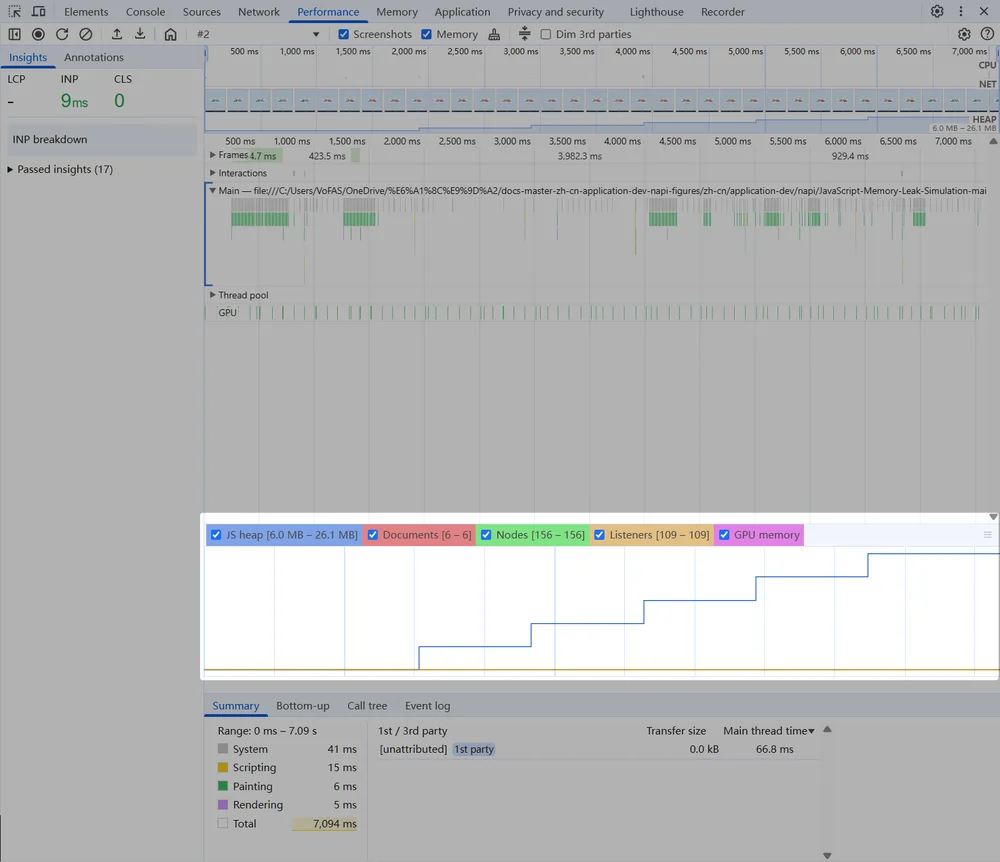Click the Scripting 15 ms summary row

pyautogui.click(x=287, y=768)
